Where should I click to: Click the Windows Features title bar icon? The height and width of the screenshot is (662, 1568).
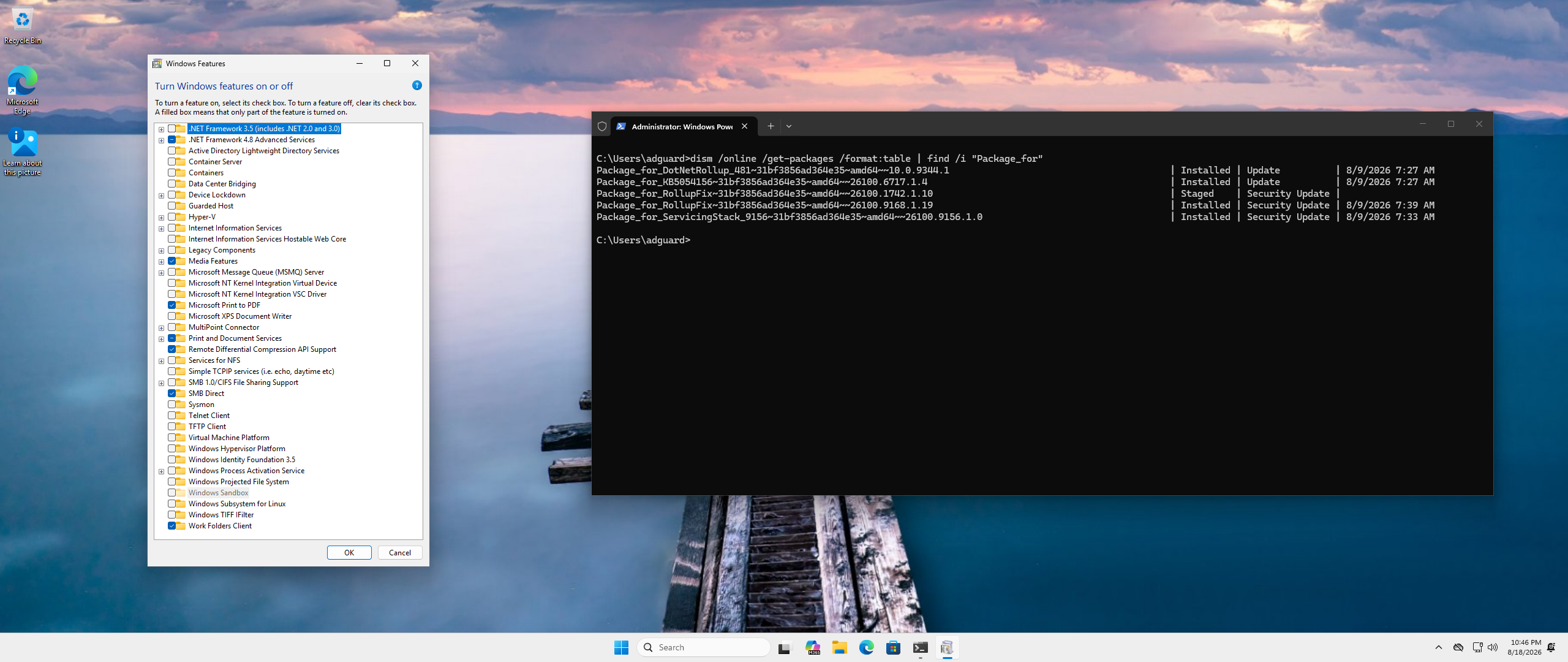[157, 63]
